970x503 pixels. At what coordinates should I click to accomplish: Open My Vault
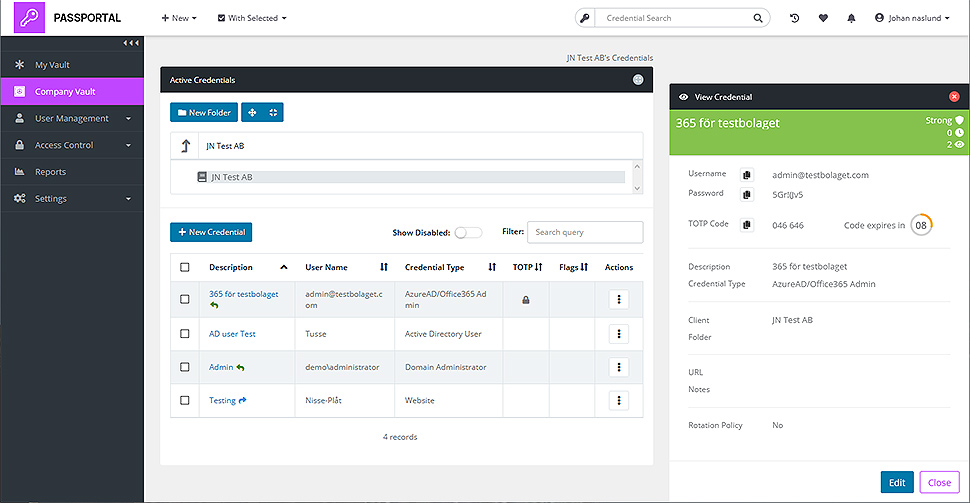point(72,64)
